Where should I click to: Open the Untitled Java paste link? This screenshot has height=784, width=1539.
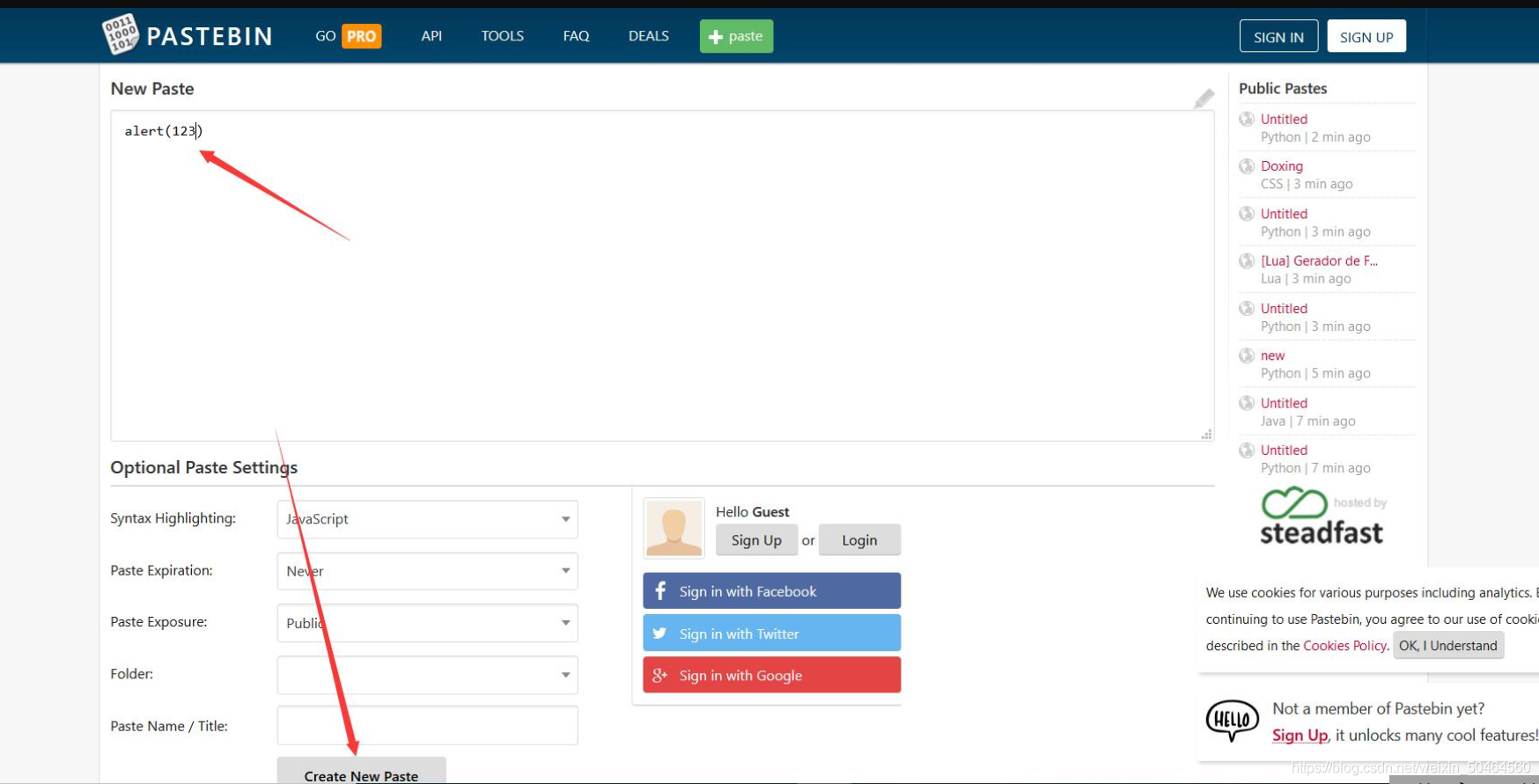(1284, 403)
